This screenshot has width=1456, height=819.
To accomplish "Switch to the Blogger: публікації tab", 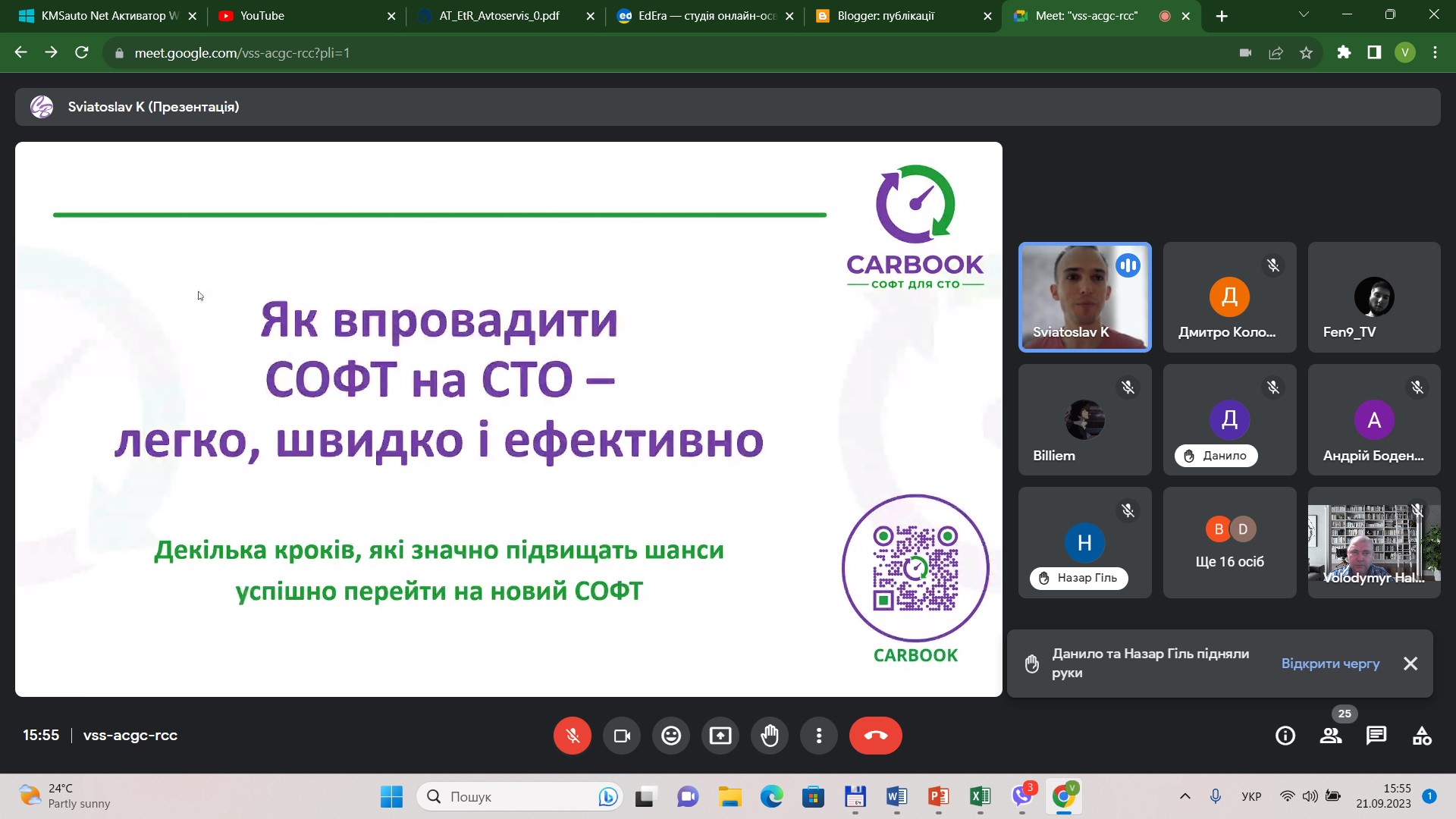I will tap(902, 16).
